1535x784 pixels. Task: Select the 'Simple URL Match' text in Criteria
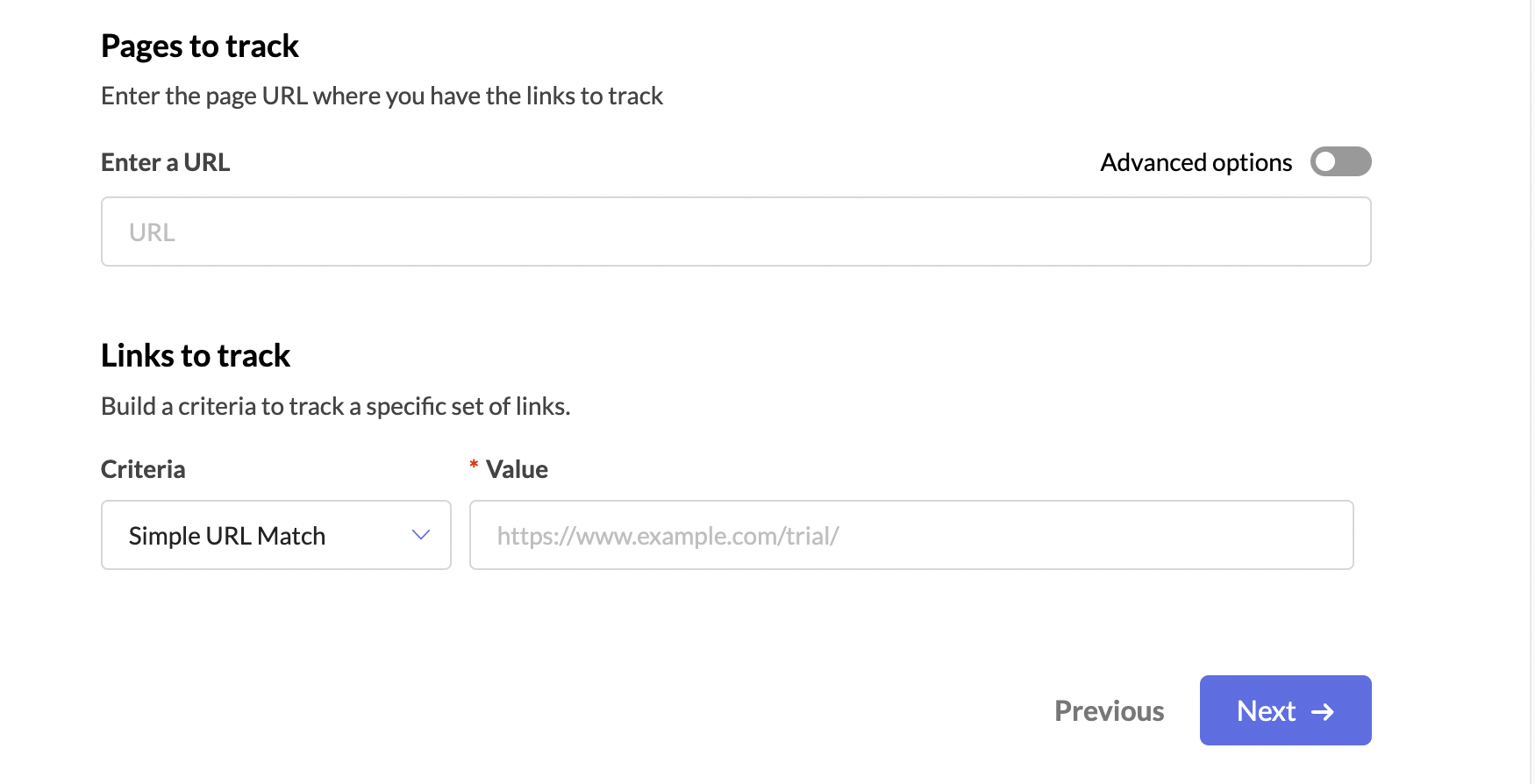pos(227,536)
